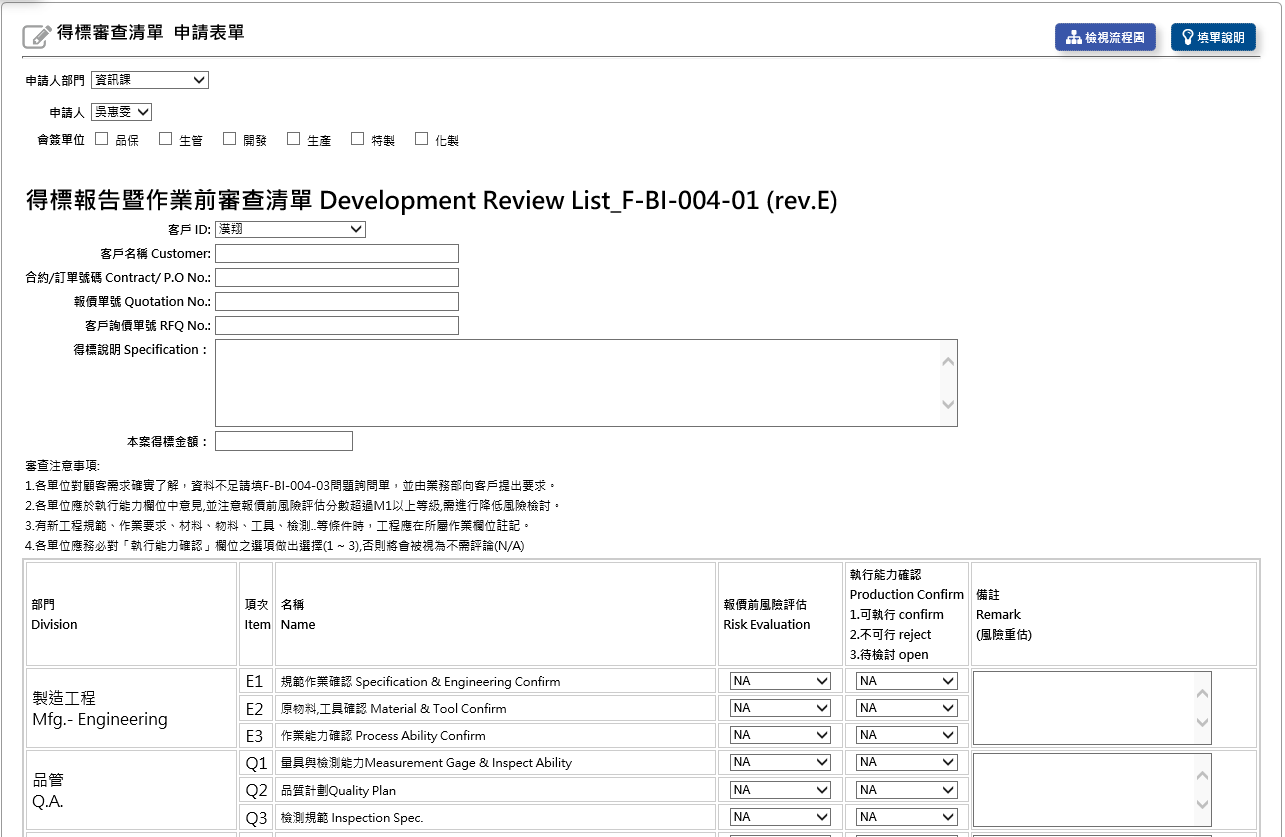Image resolution: width=1285 pixels, height=837 pixels.
Task: Focus the Contract/P.O No. text field
Action: (336, 277)
